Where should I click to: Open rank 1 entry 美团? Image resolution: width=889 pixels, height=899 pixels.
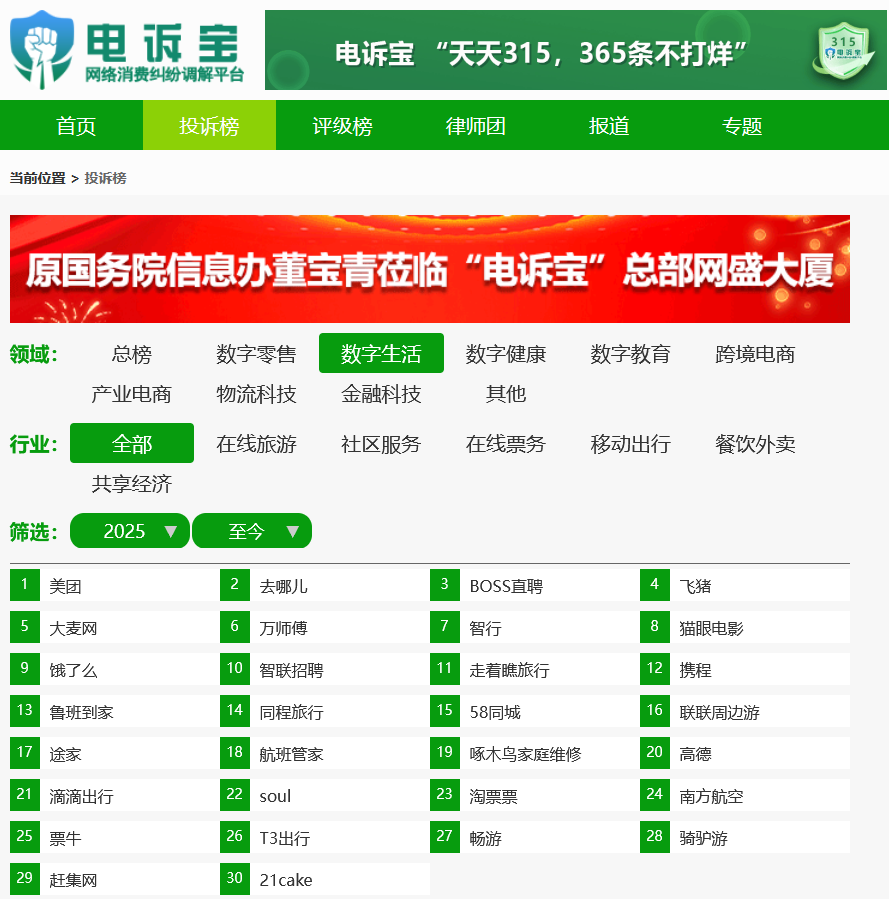115,585
